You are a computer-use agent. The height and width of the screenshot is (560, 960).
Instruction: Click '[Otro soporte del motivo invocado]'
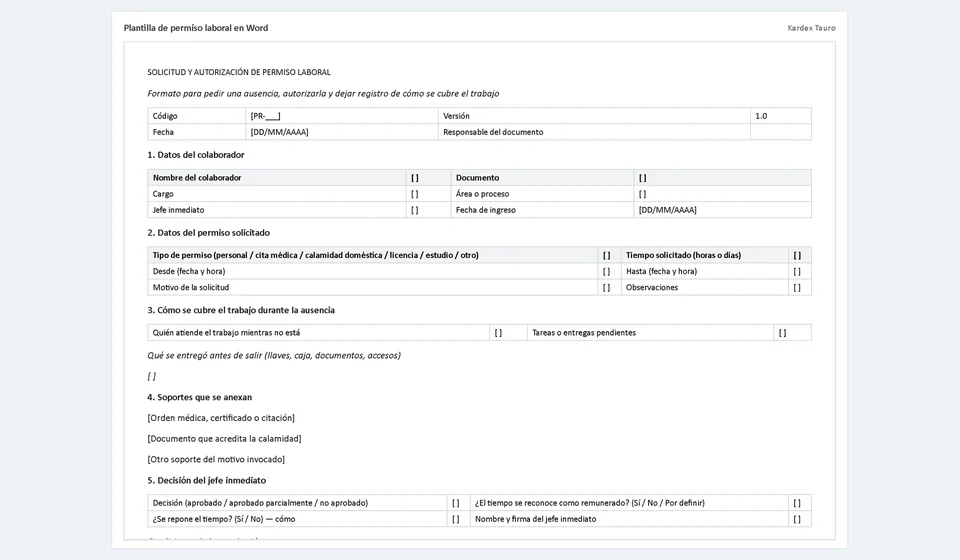point(216,460)
